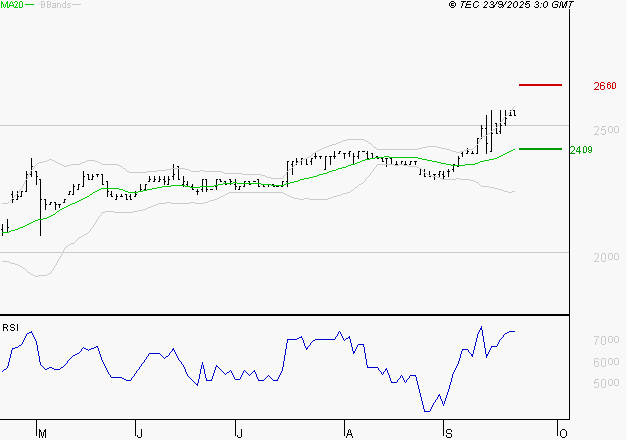This screenshot has height=440, width=627.
Task: Click the red resistance line marker
Action: point(540,86)
